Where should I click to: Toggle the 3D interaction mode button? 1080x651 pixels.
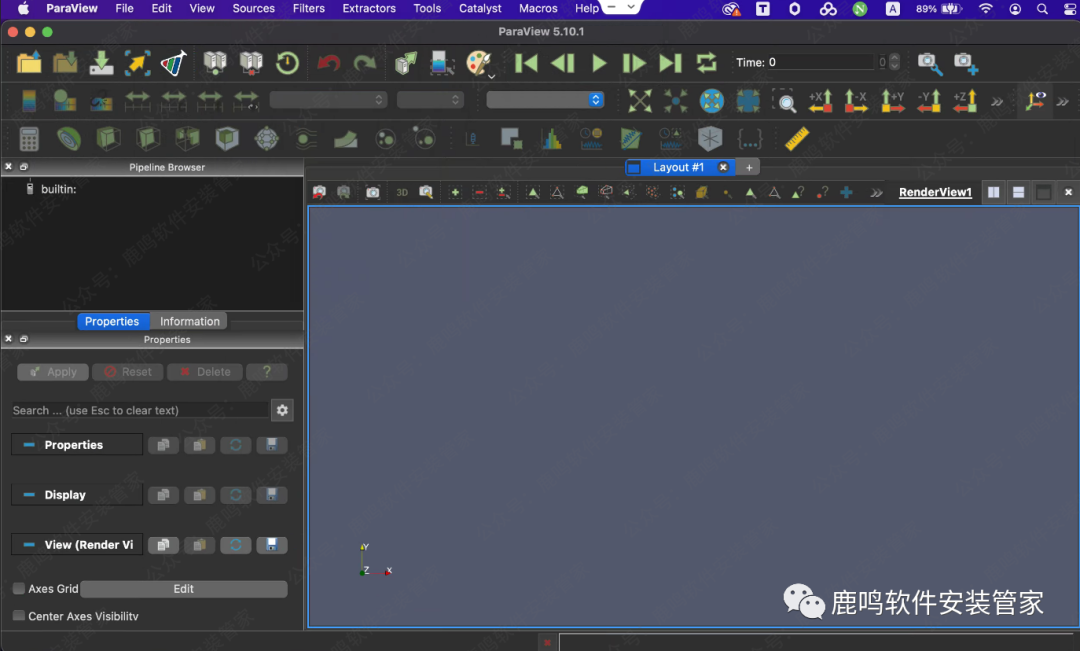402,192
